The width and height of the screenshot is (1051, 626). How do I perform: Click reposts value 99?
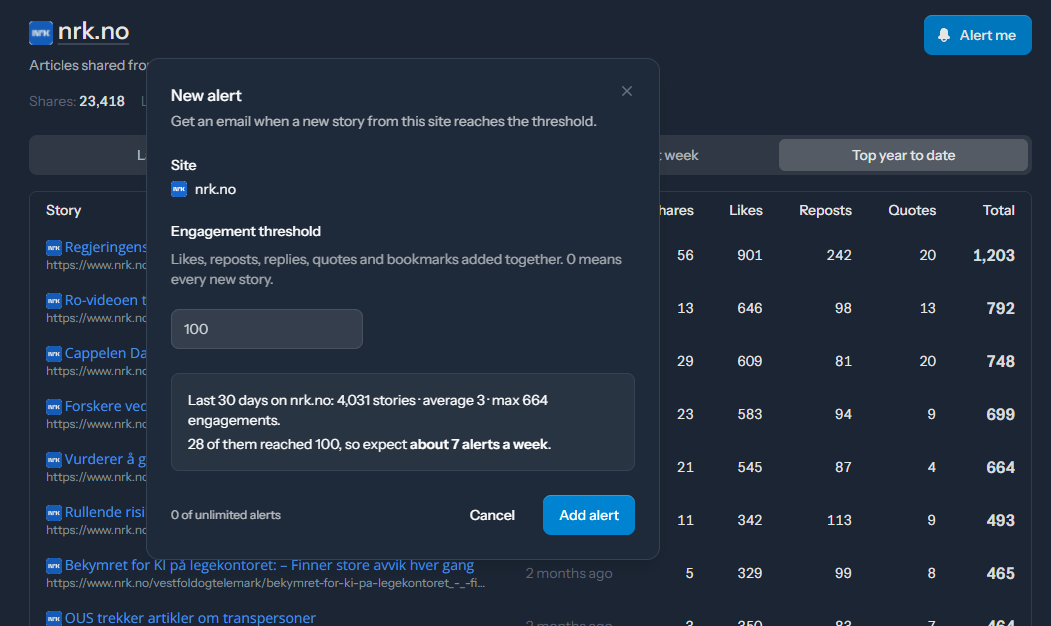(x=843, y=572)
